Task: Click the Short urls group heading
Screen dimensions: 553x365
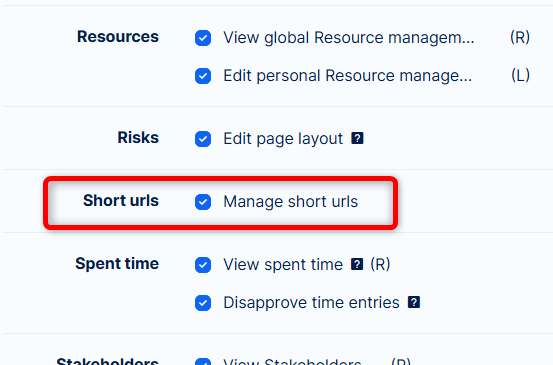Action: pyautogui.click(x=121, y=200)
